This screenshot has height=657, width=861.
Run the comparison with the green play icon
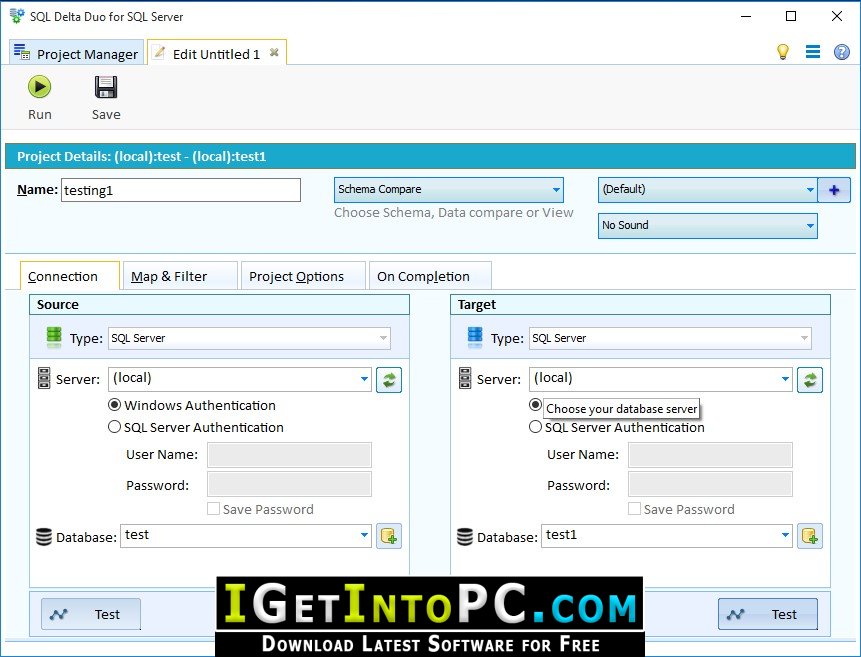[40, 87]
